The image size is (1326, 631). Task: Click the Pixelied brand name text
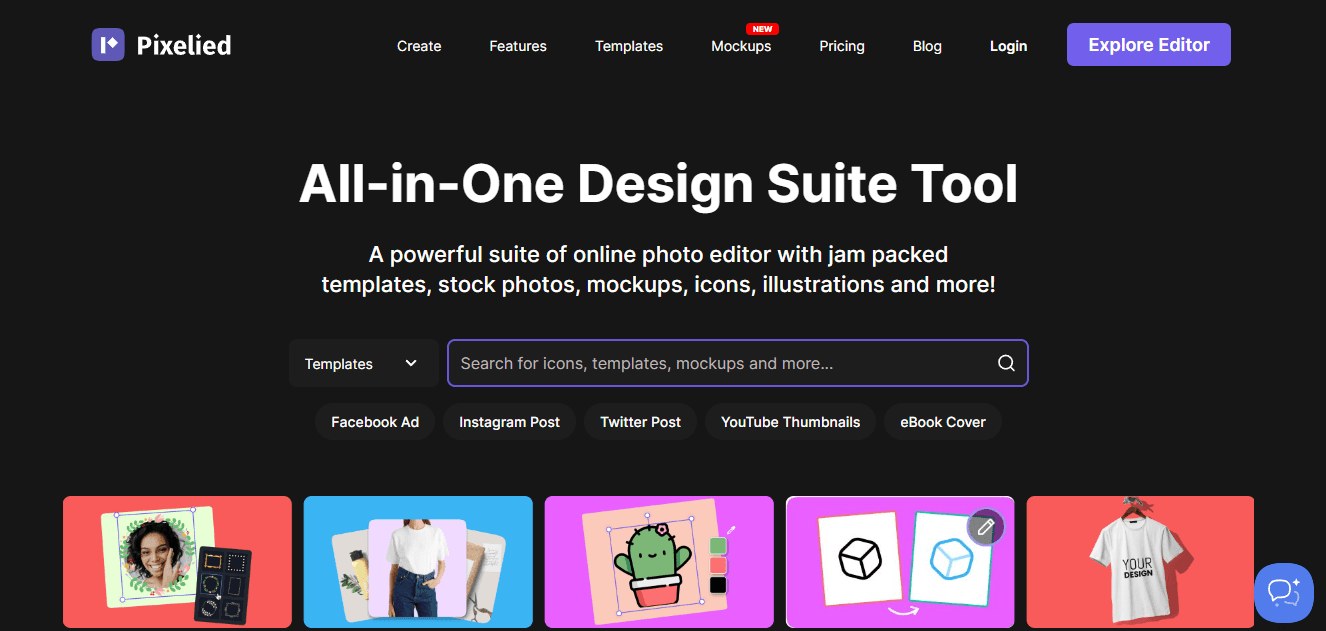(184, 45)
